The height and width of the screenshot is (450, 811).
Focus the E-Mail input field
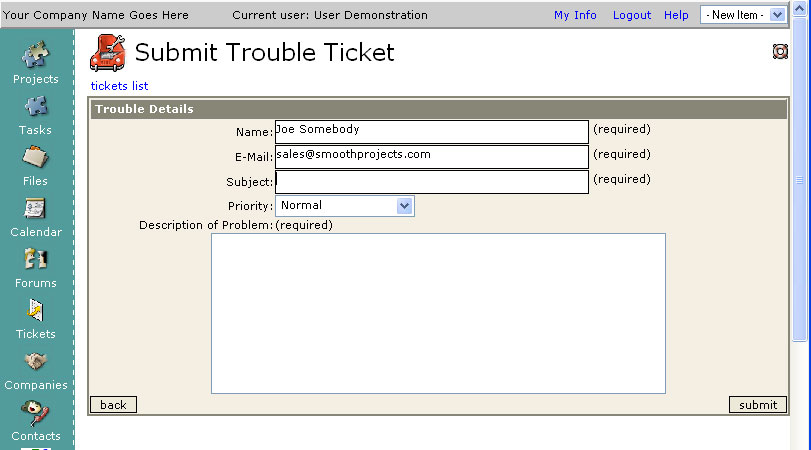[x=432, y=157]
